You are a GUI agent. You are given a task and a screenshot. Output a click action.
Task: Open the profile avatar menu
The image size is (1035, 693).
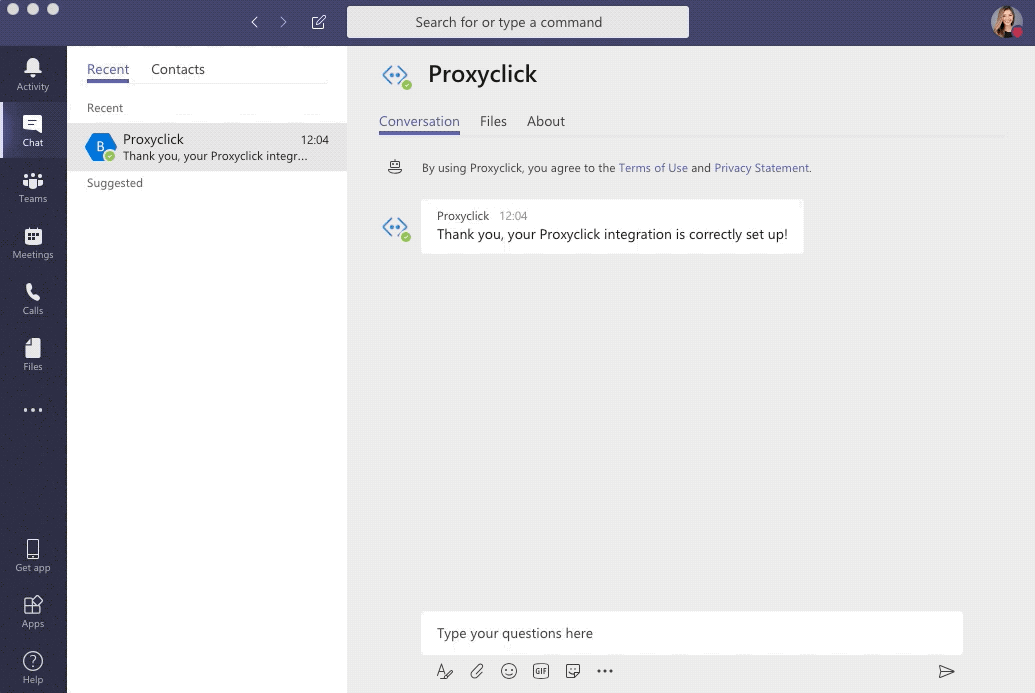pos(1006,22)
